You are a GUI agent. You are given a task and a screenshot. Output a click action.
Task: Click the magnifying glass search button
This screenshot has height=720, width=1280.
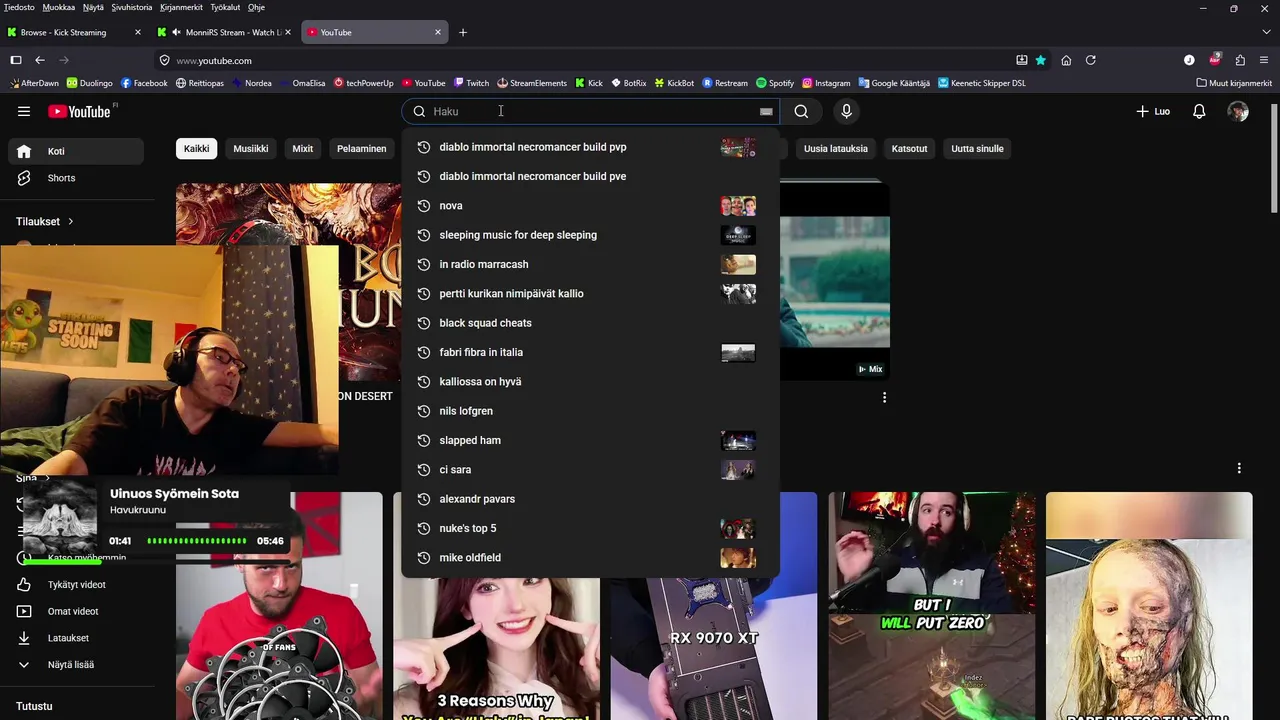[801, 112]
